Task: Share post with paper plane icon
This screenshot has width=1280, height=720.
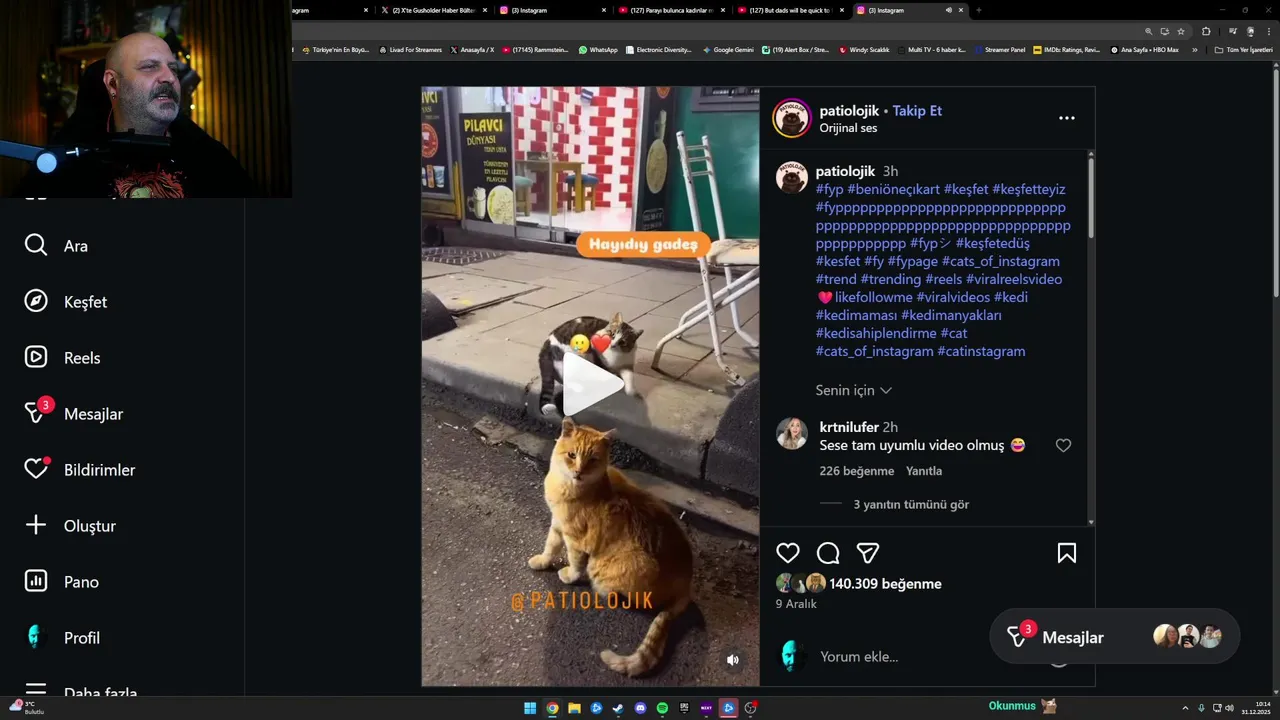Action: (868, 553)
